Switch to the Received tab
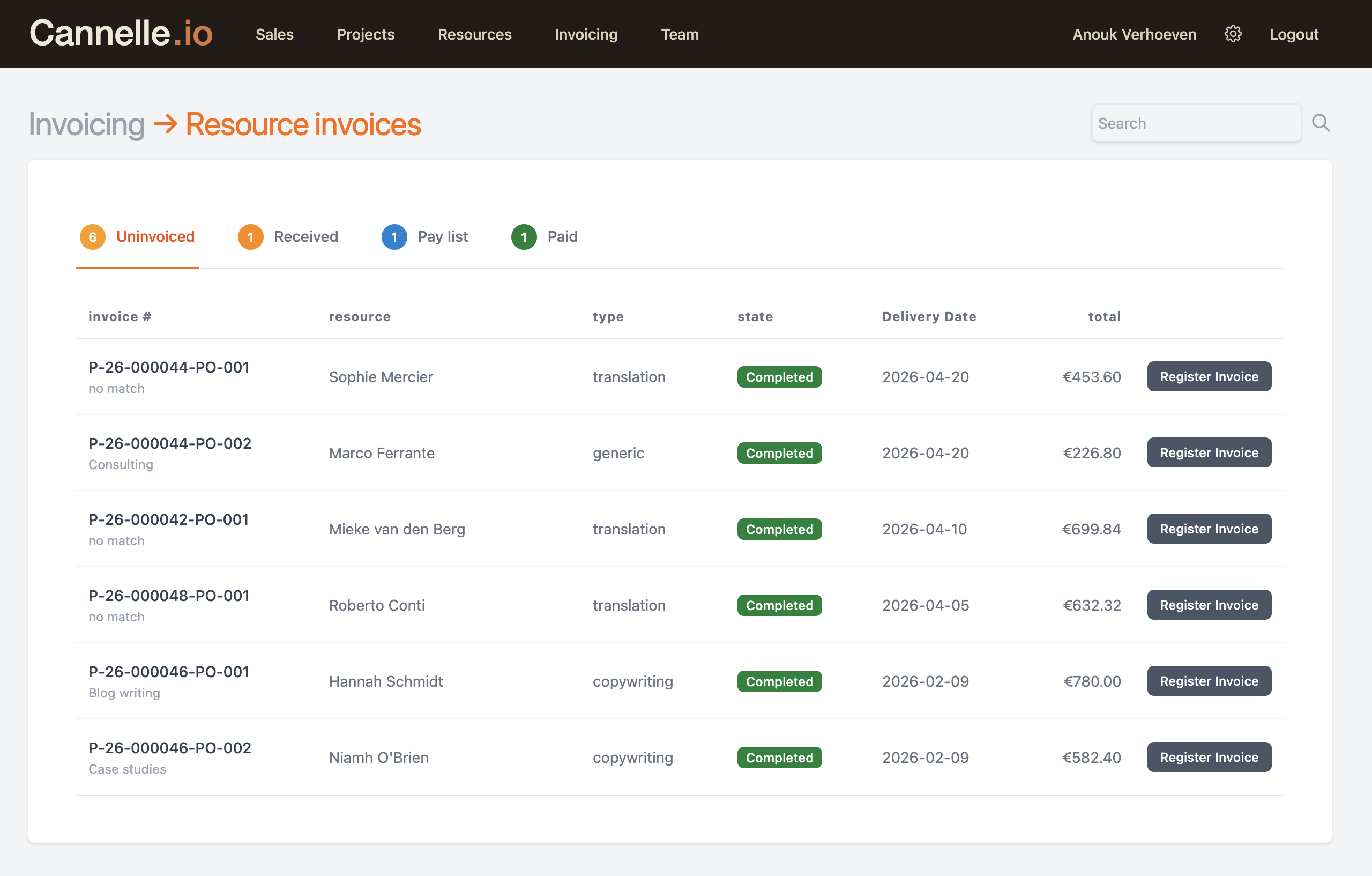This screenshot has width=1372, height=876. pos(288,236)
